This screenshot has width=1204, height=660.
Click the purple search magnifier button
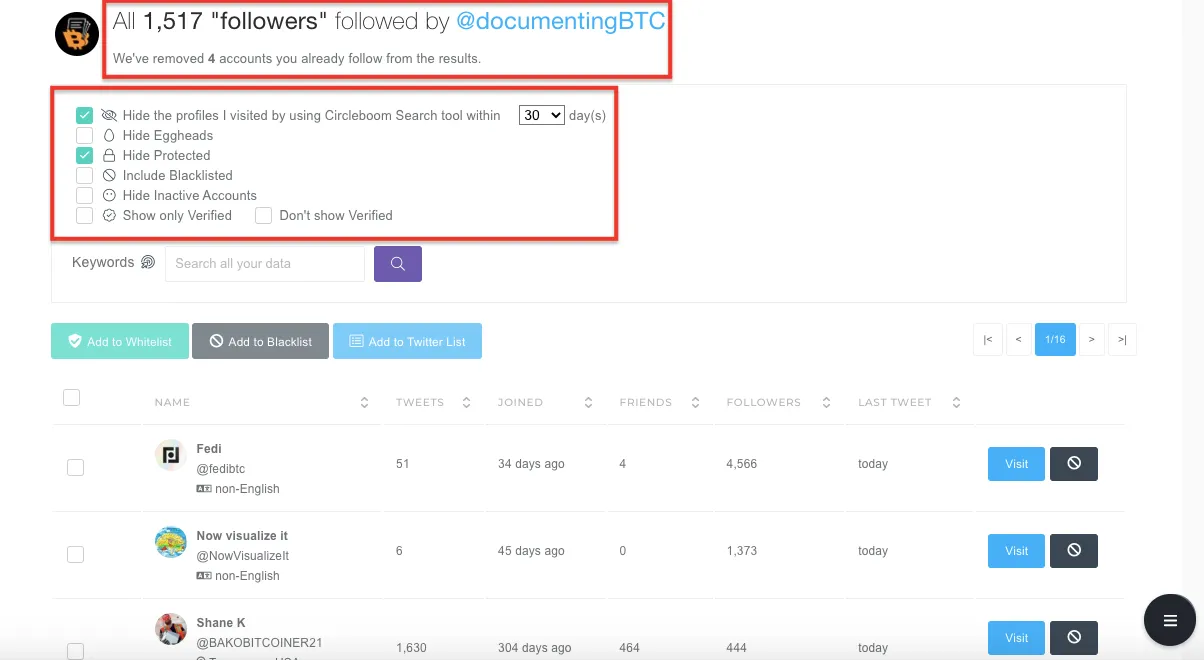click(x=398, y=263)
